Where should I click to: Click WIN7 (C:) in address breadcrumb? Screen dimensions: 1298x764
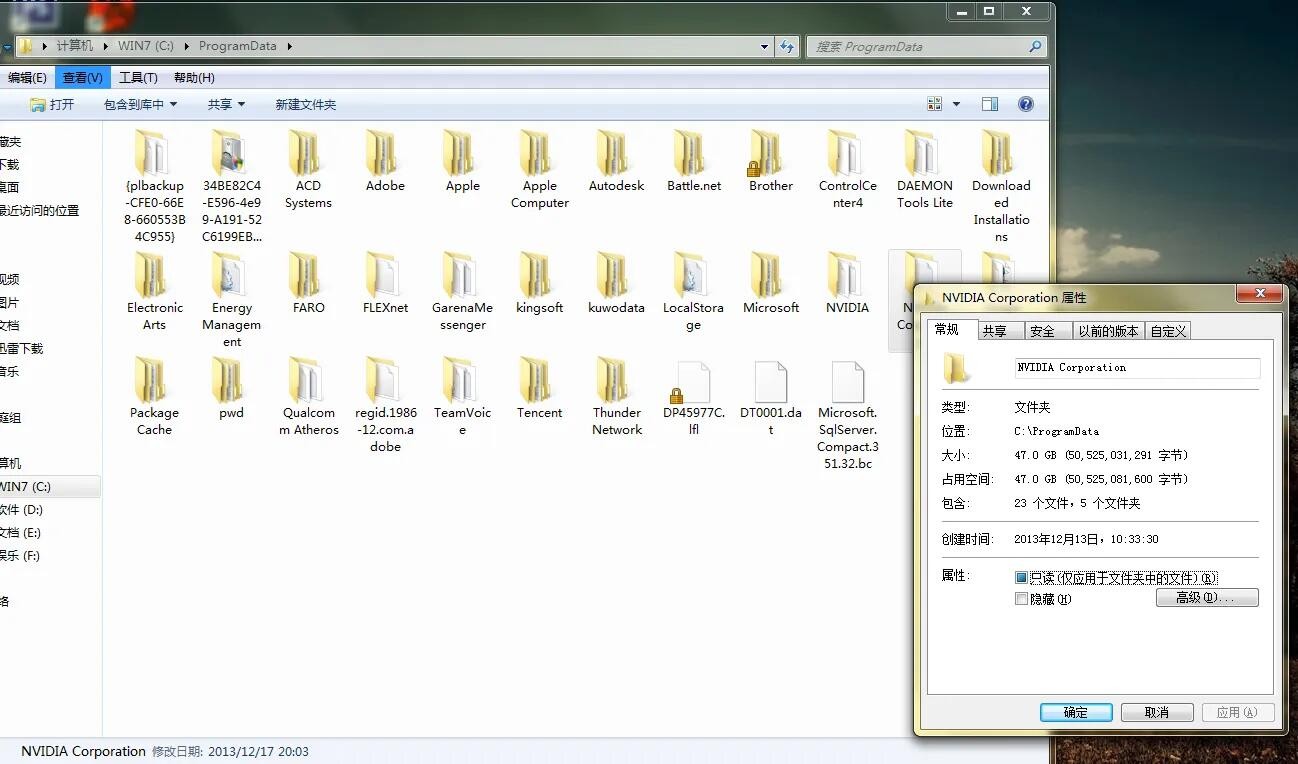(146, 46)
